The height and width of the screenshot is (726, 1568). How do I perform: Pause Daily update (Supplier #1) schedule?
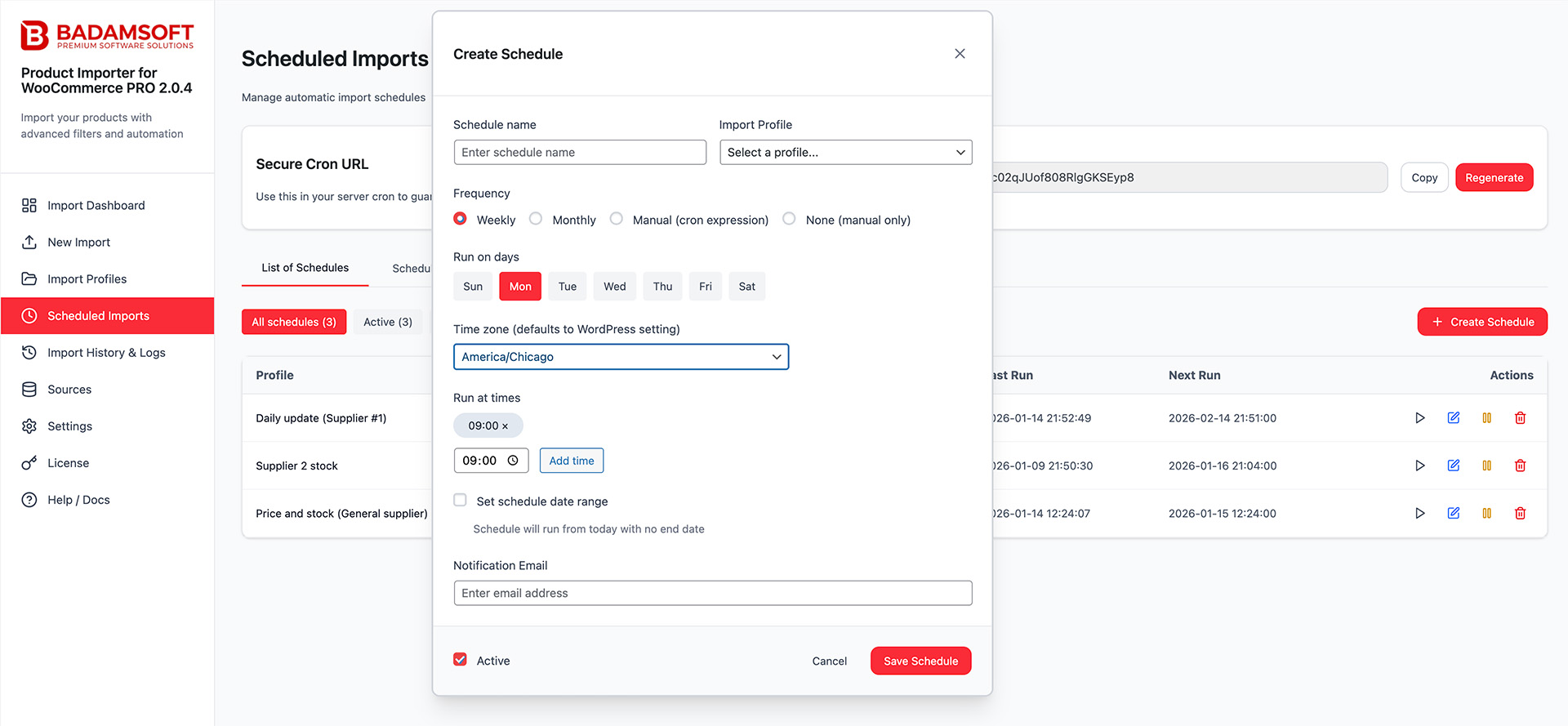tap(1487, 418)
